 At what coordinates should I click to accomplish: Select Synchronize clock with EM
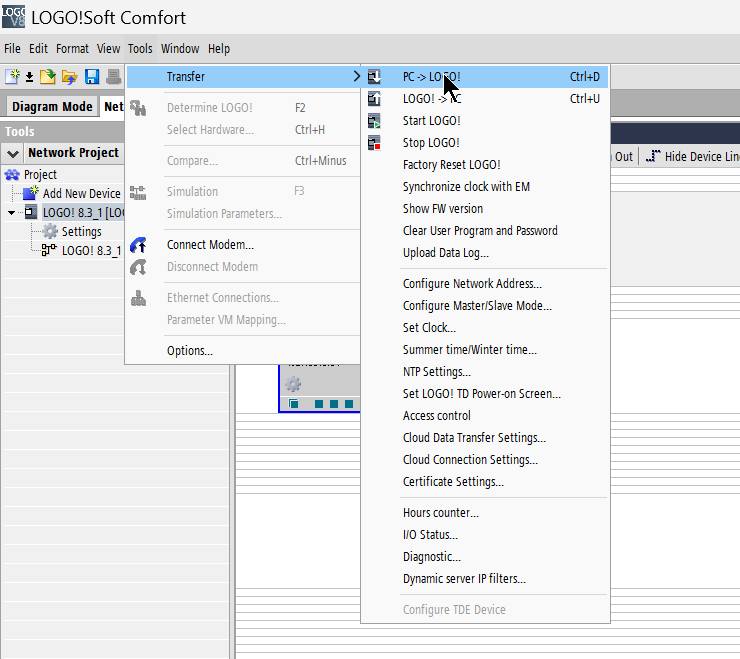(x=485, y=187)
